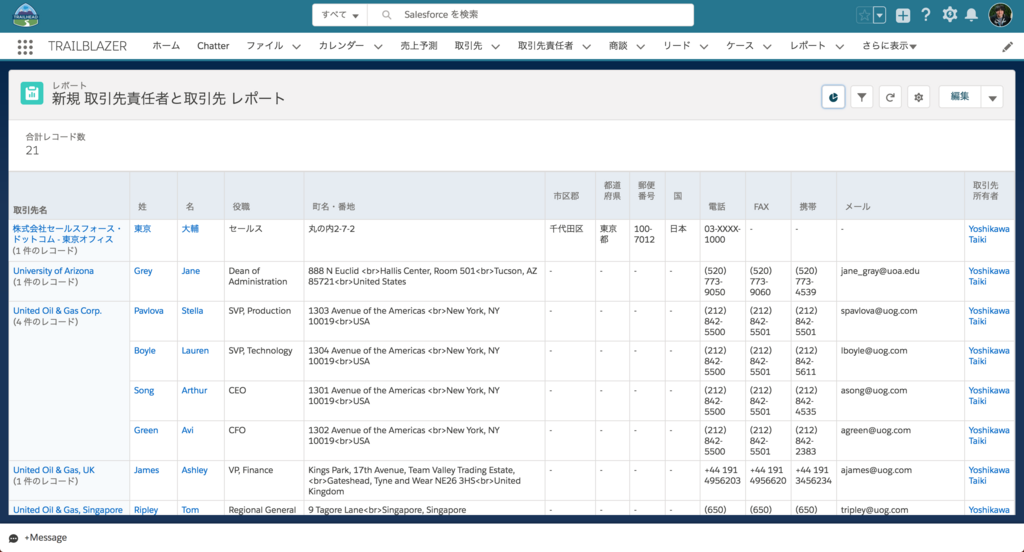Open the 株式会社セールスフォース・ドットコム account link
1024x552 pixels.
67,234
